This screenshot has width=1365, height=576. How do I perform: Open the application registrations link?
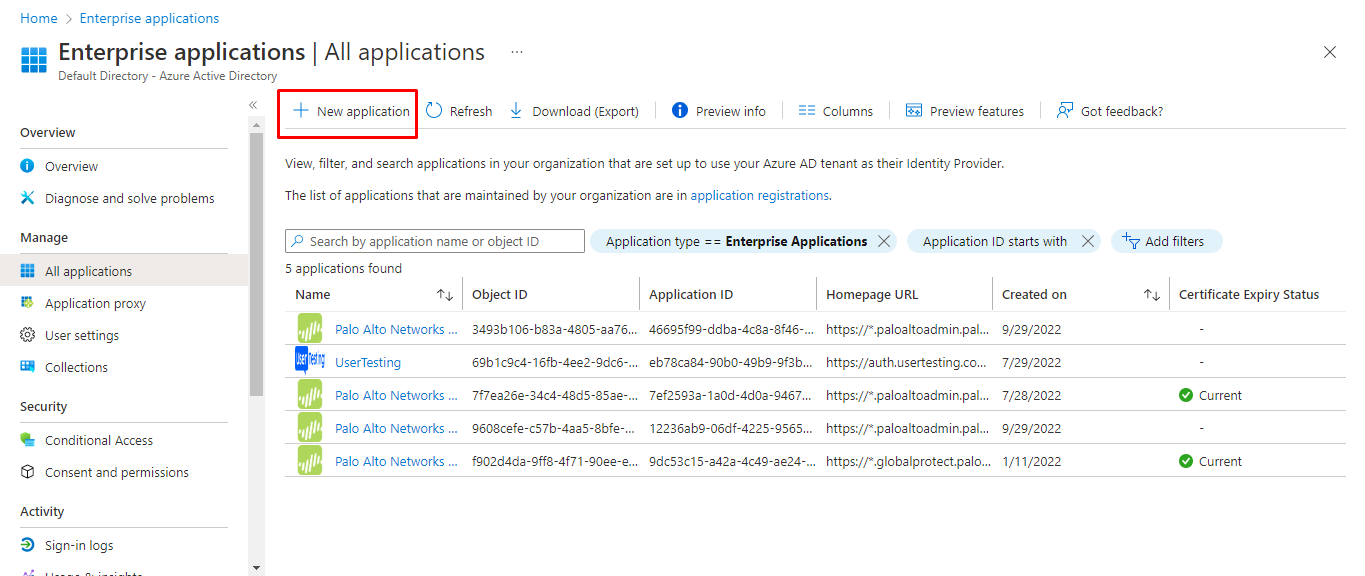pos(759,196)
